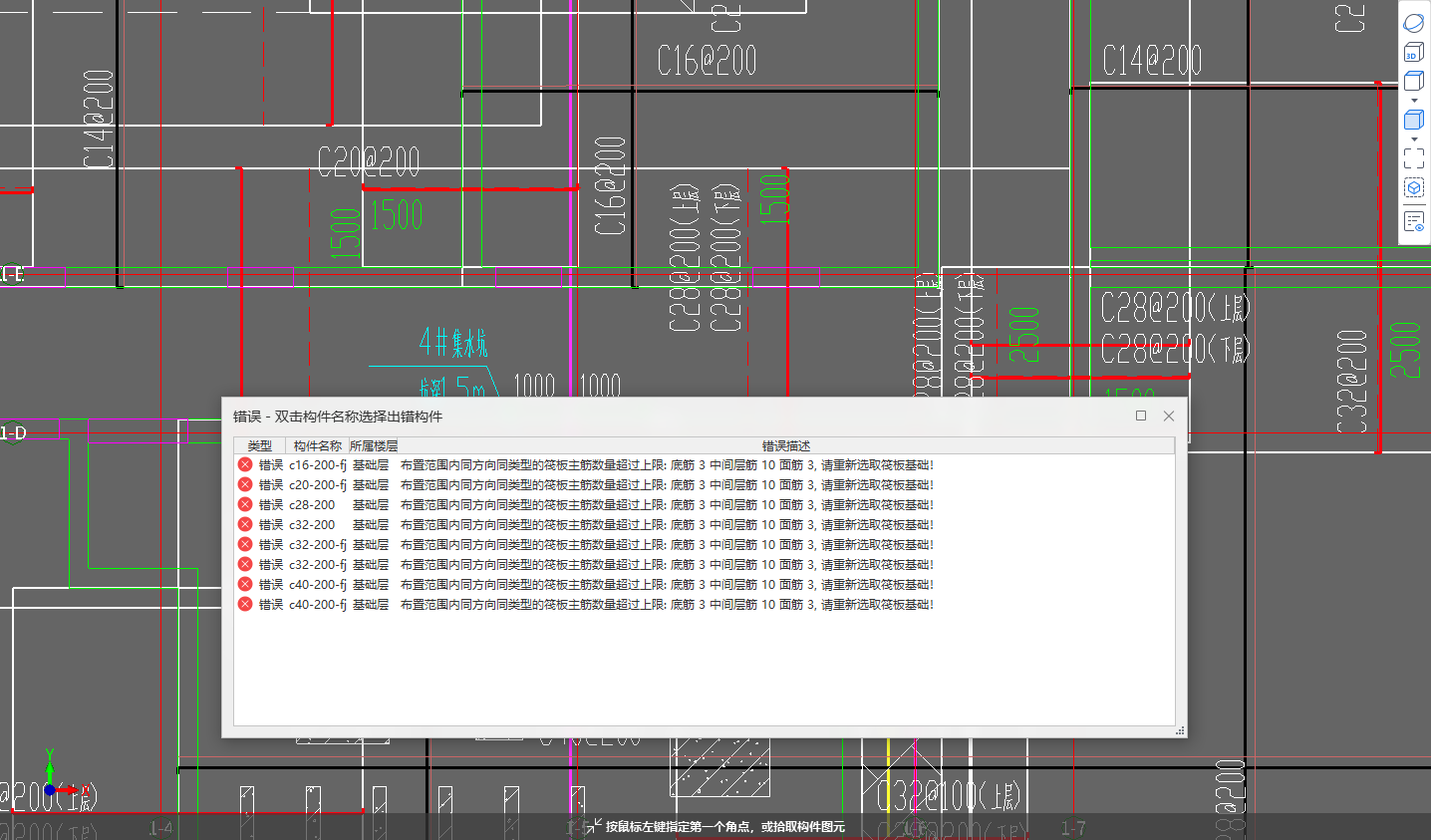Viewport: 1431px width, 840px height.
Task: Activate the orbit rotate view icon
Action: (x=1413, y=22)
